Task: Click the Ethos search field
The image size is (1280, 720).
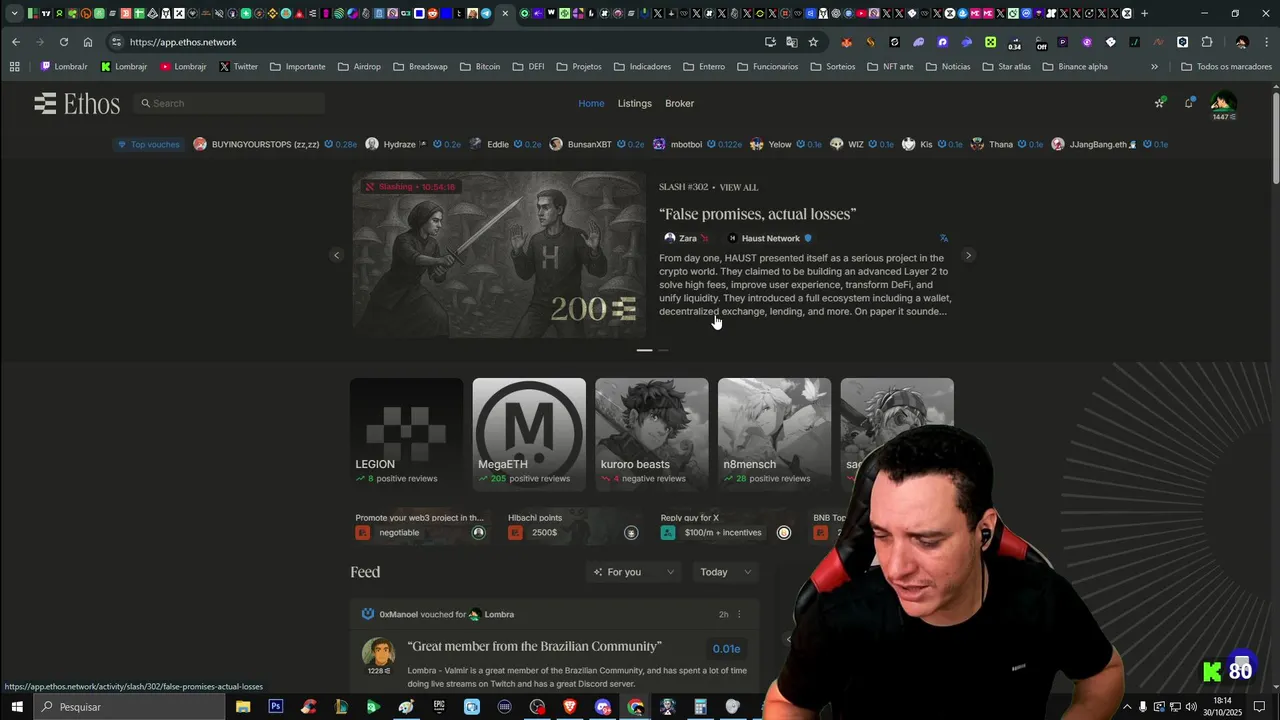Action: point(229,103)
